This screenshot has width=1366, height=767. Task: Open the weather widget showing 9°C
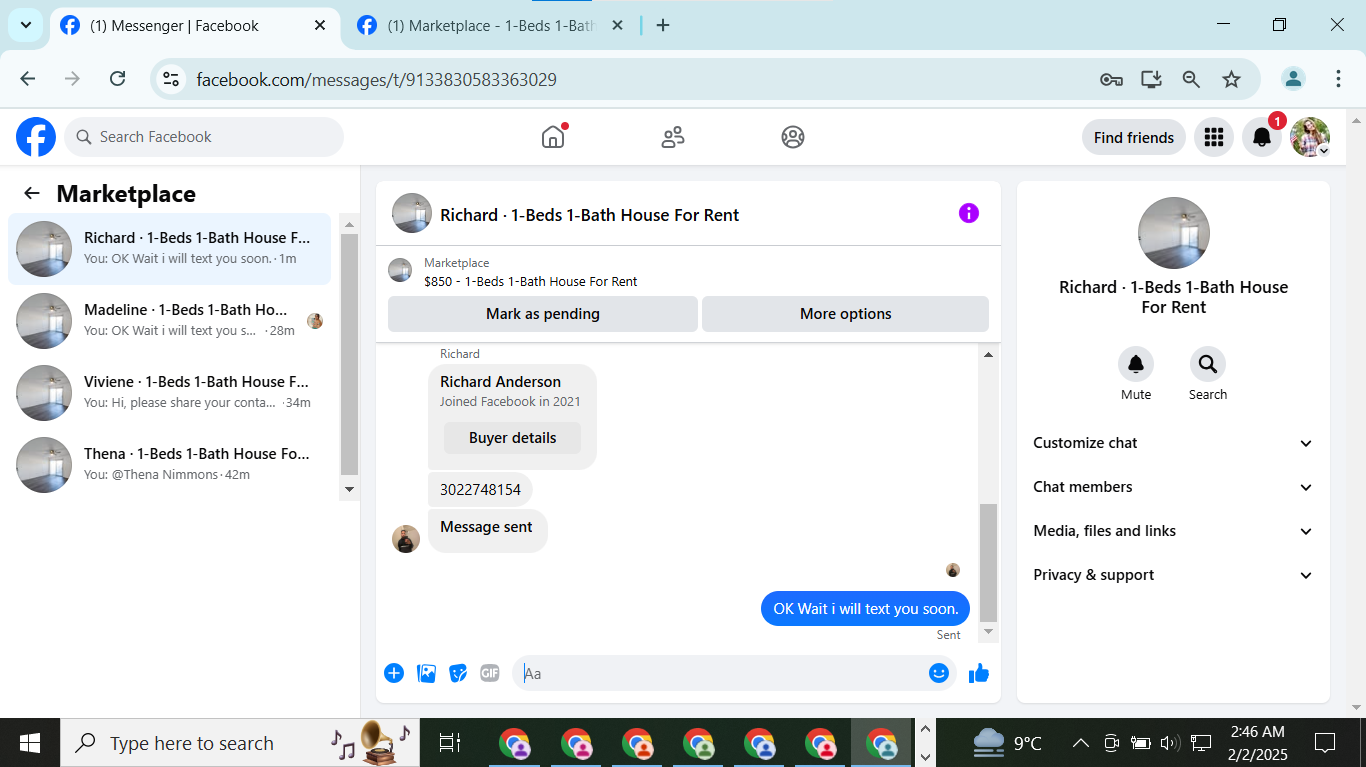(x=1008, y=743)
